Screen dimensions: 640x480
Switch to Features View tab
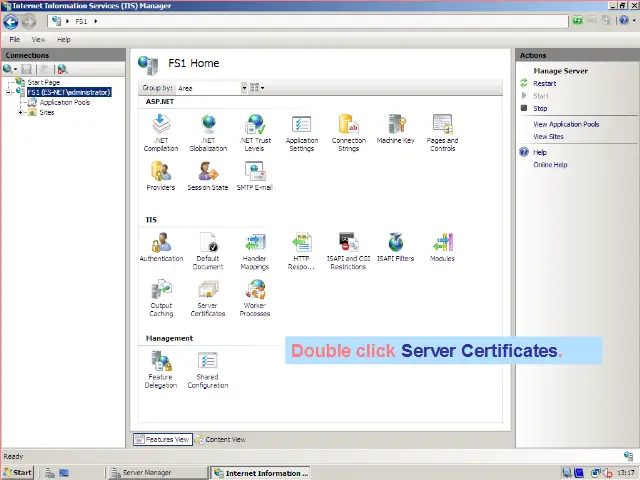tap(163, 440)
